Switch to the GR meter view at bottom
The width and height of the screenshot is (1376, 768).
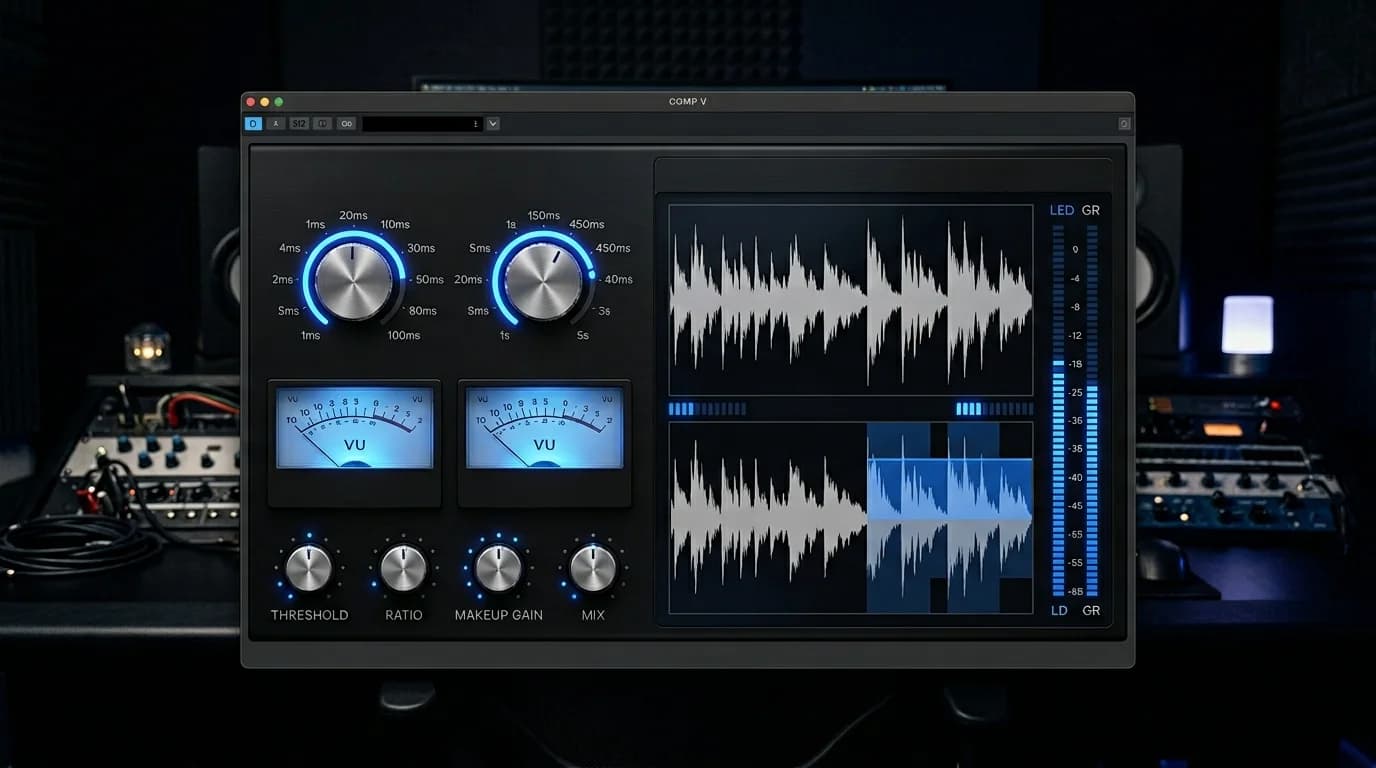(1090, 610)
